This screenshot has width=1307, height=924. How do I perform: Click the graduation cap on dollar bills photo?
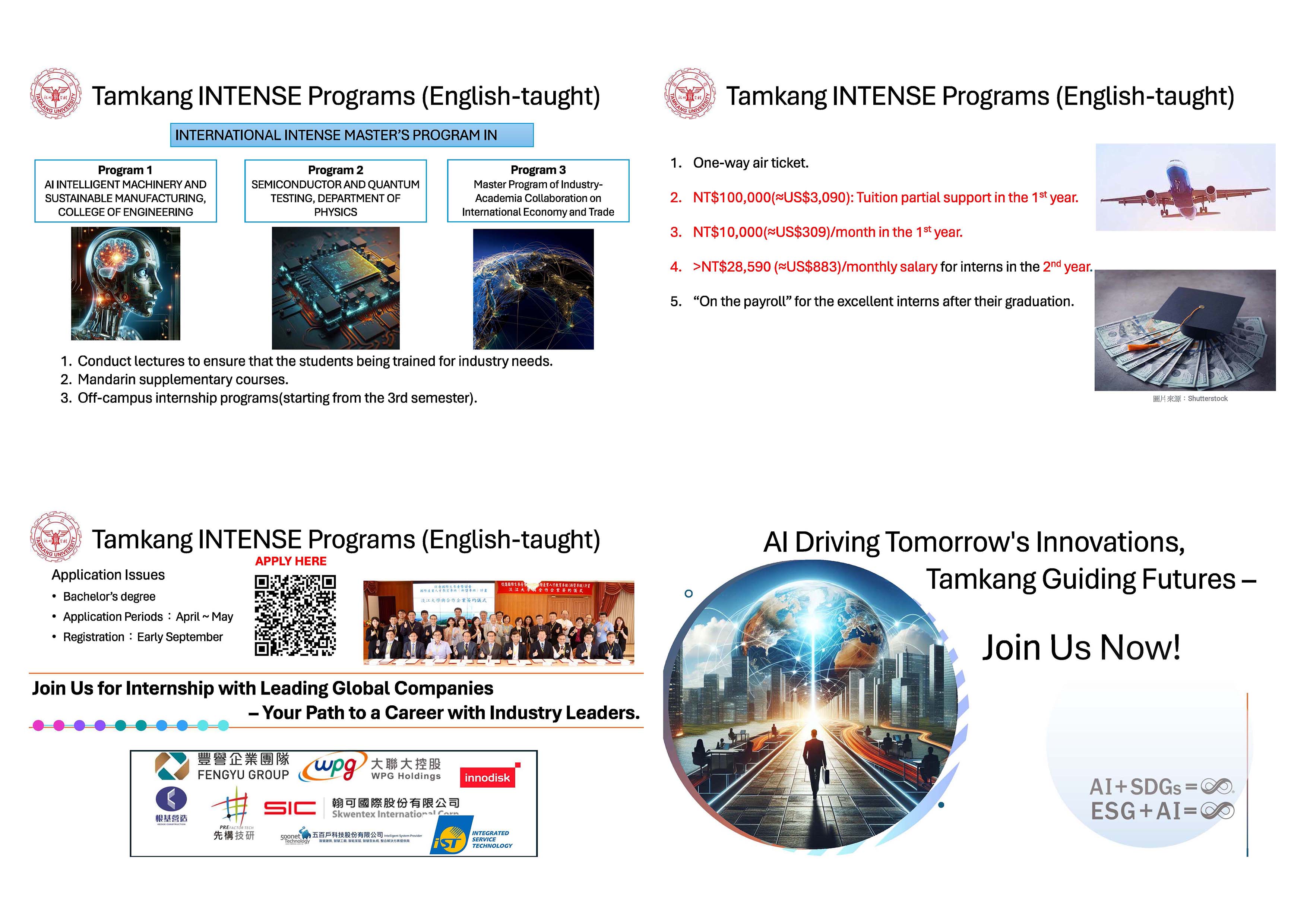click(1185, 330)
